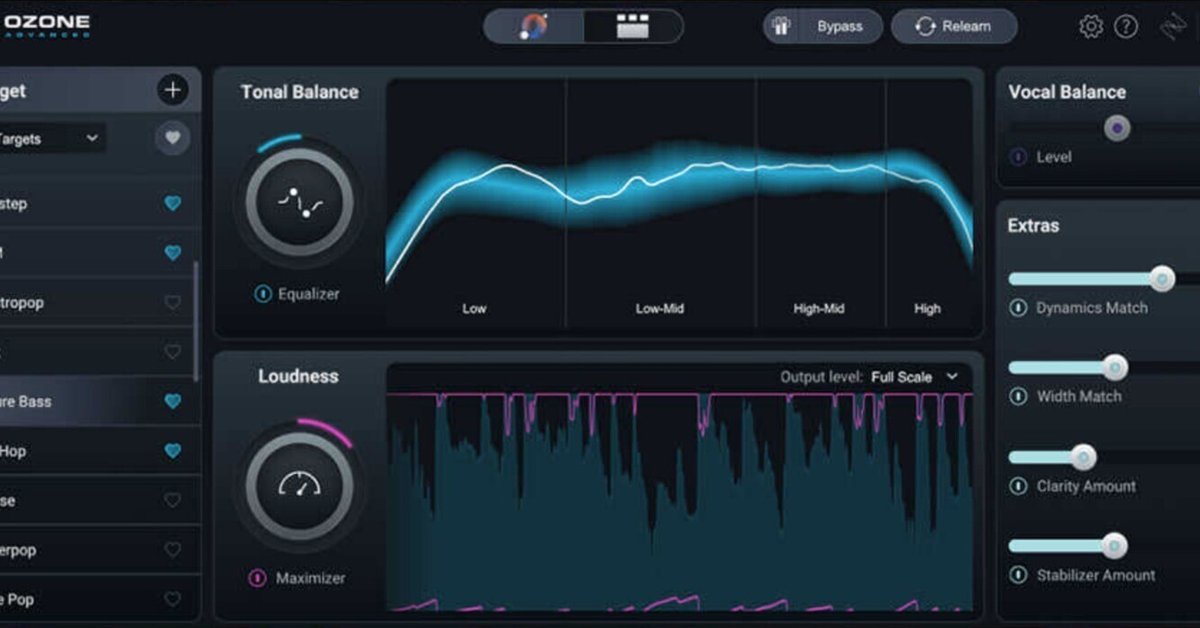The width and height of the screenshot is (1200, 628).
Task: Click the iZotope logo icon at top right
Action: (x=1172, y=27)
